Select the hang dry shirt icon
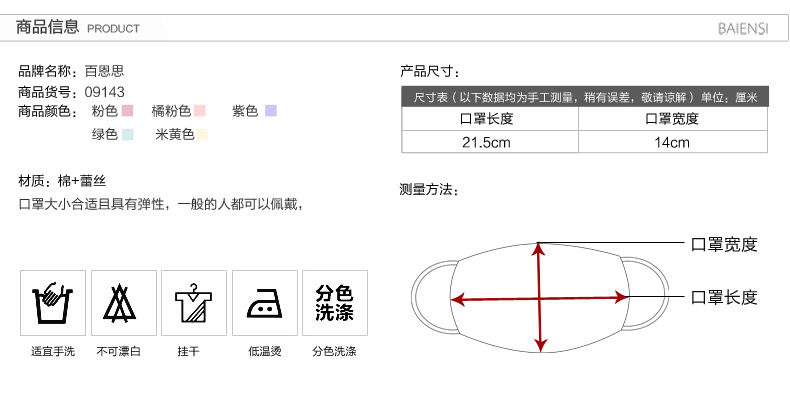Viewport: 790px width, 407px height. point(194,303)
